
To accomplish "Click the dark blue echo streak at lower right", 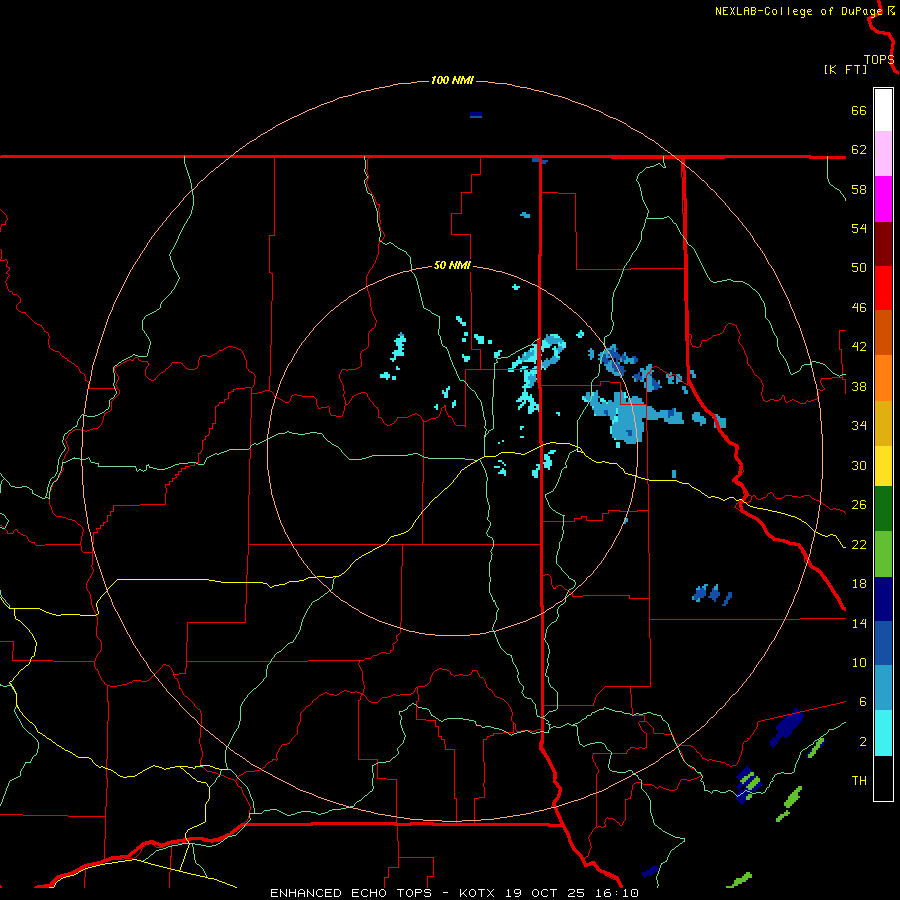I will click(x=786, y=728).
